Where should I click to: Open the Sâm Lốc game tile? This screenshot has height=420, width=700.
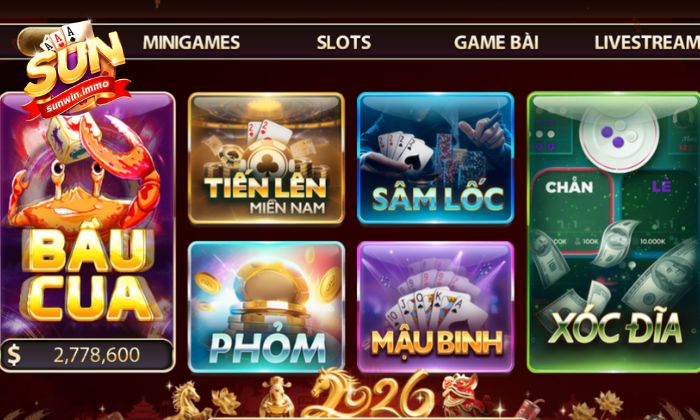point(436,158)
